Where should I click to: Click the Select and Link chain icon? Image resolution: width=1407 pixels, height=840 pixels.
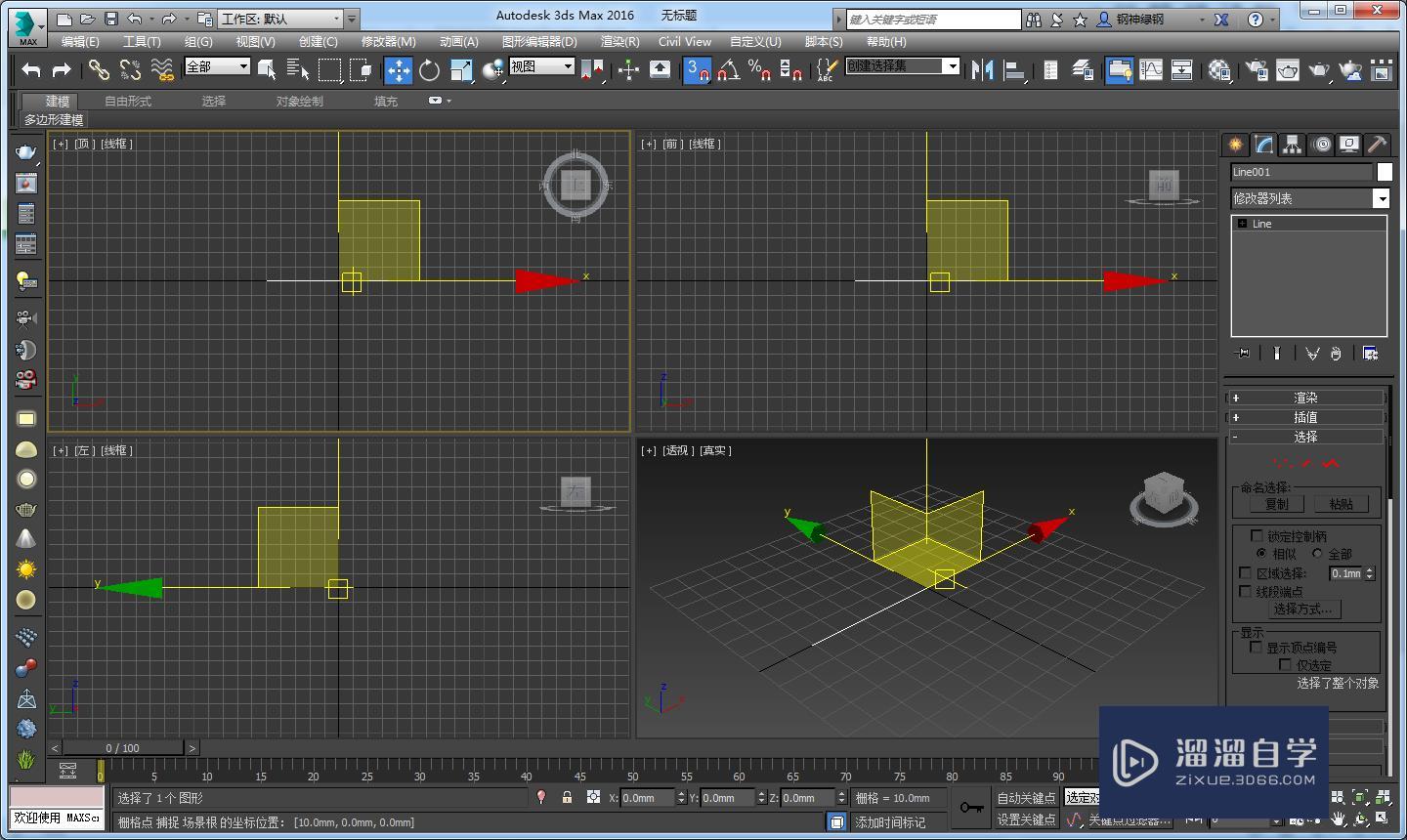pyautogui.click(x=99, y=69)
